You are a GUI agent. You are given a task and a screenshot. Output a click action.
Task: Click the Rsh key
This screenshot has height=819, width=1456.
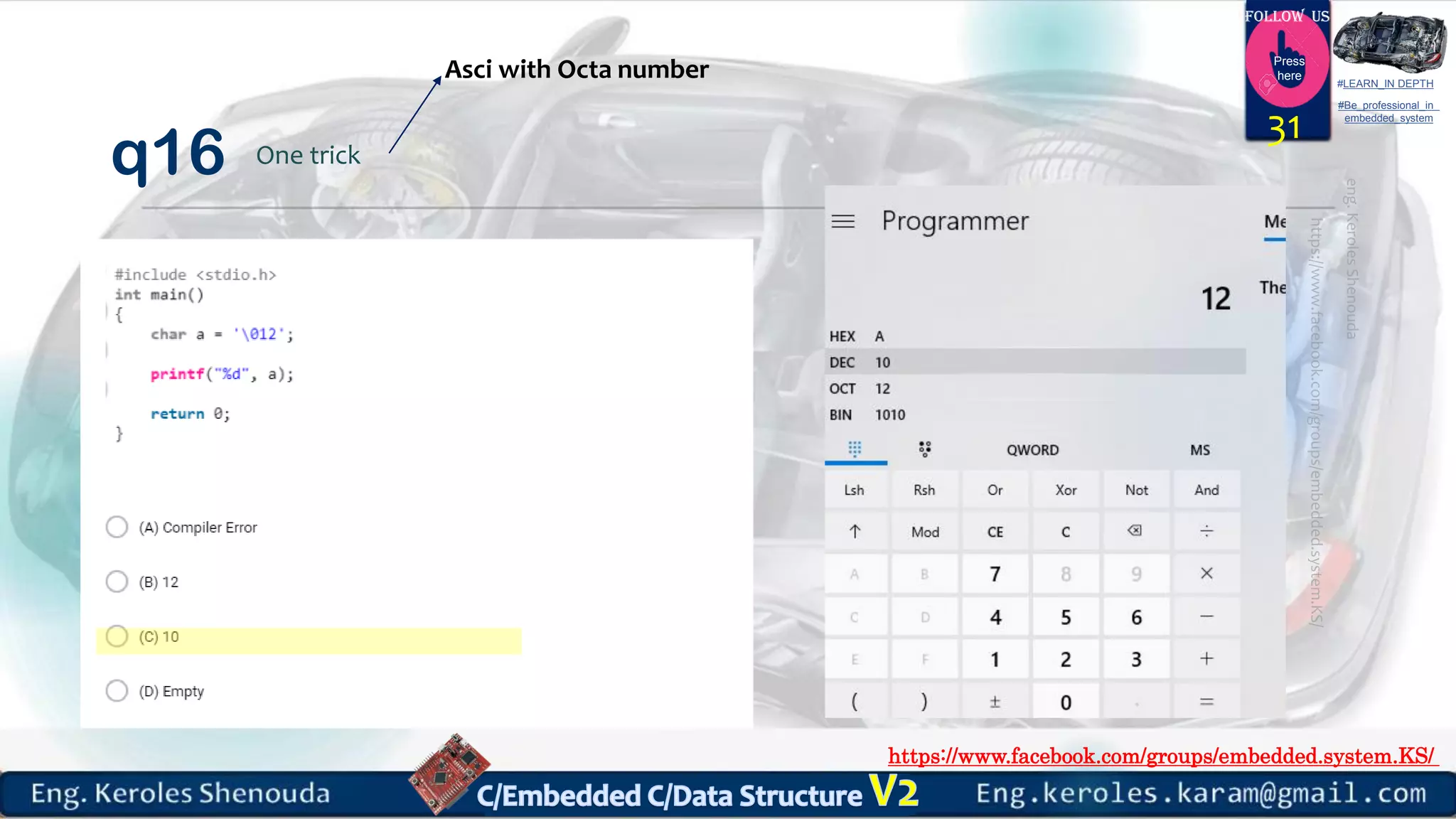(x=924, y=490)
